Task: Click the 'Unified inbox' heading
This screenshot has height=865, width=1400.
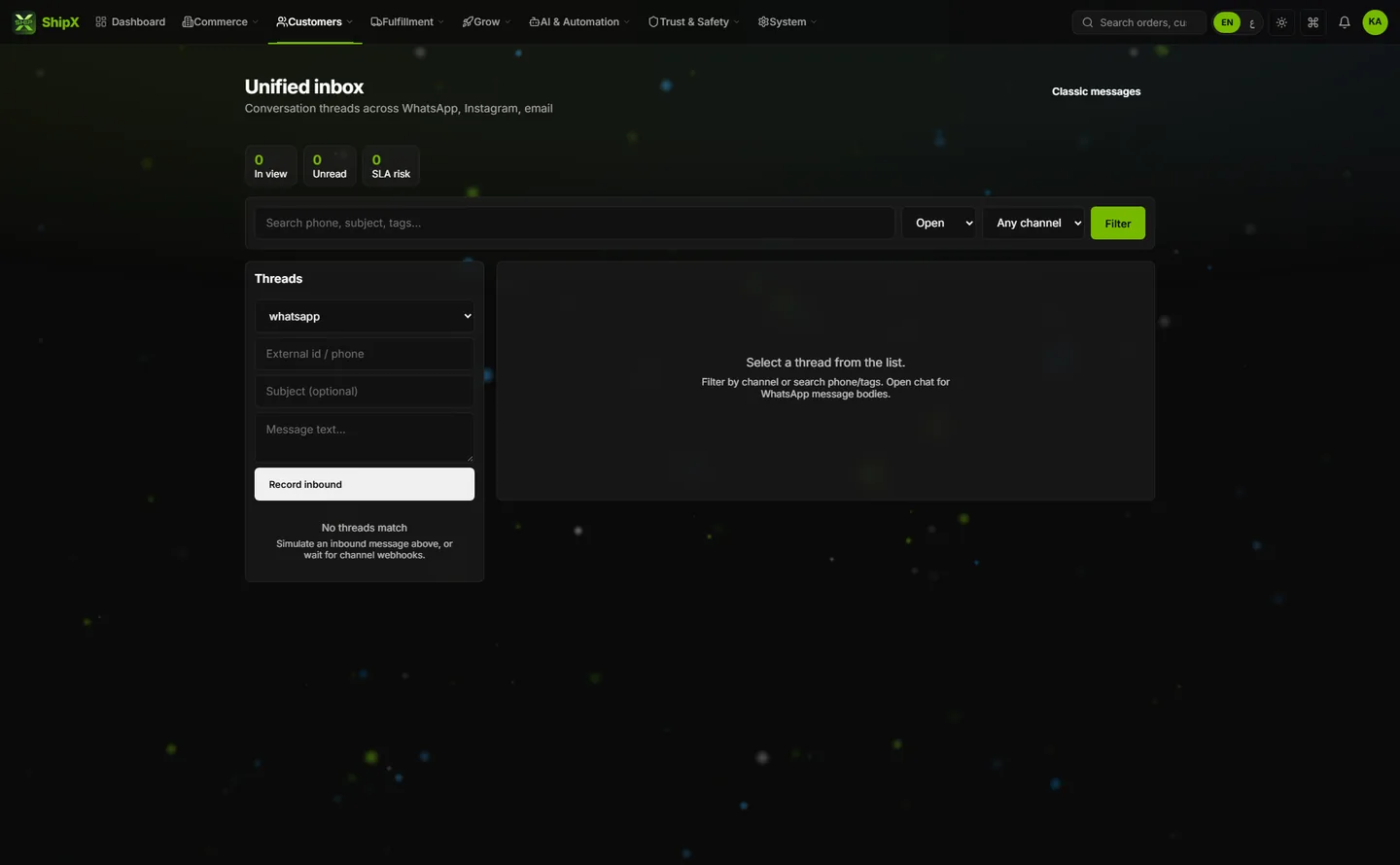Action: pos(304,86)
